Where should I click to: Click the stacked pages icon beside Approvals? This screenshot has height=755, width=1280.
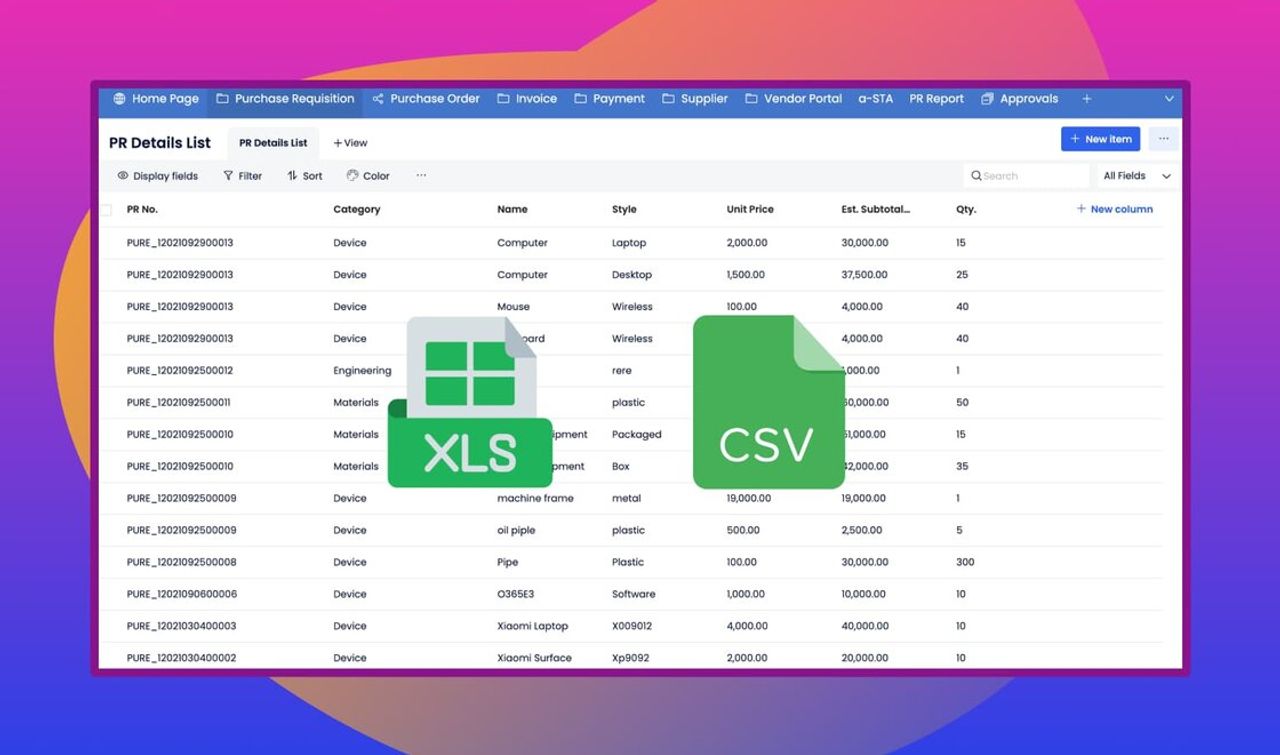(x=988, y=99)
